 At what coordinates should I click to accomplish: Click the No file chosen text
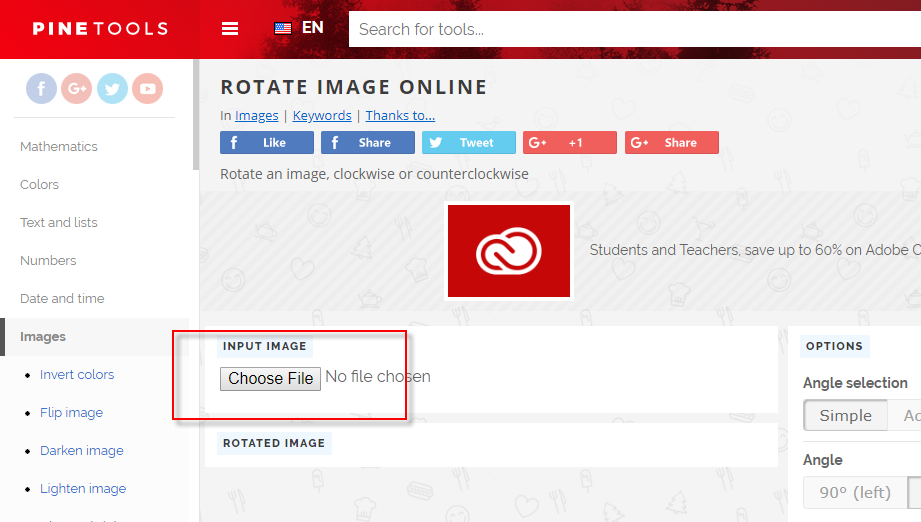(378, 376)
